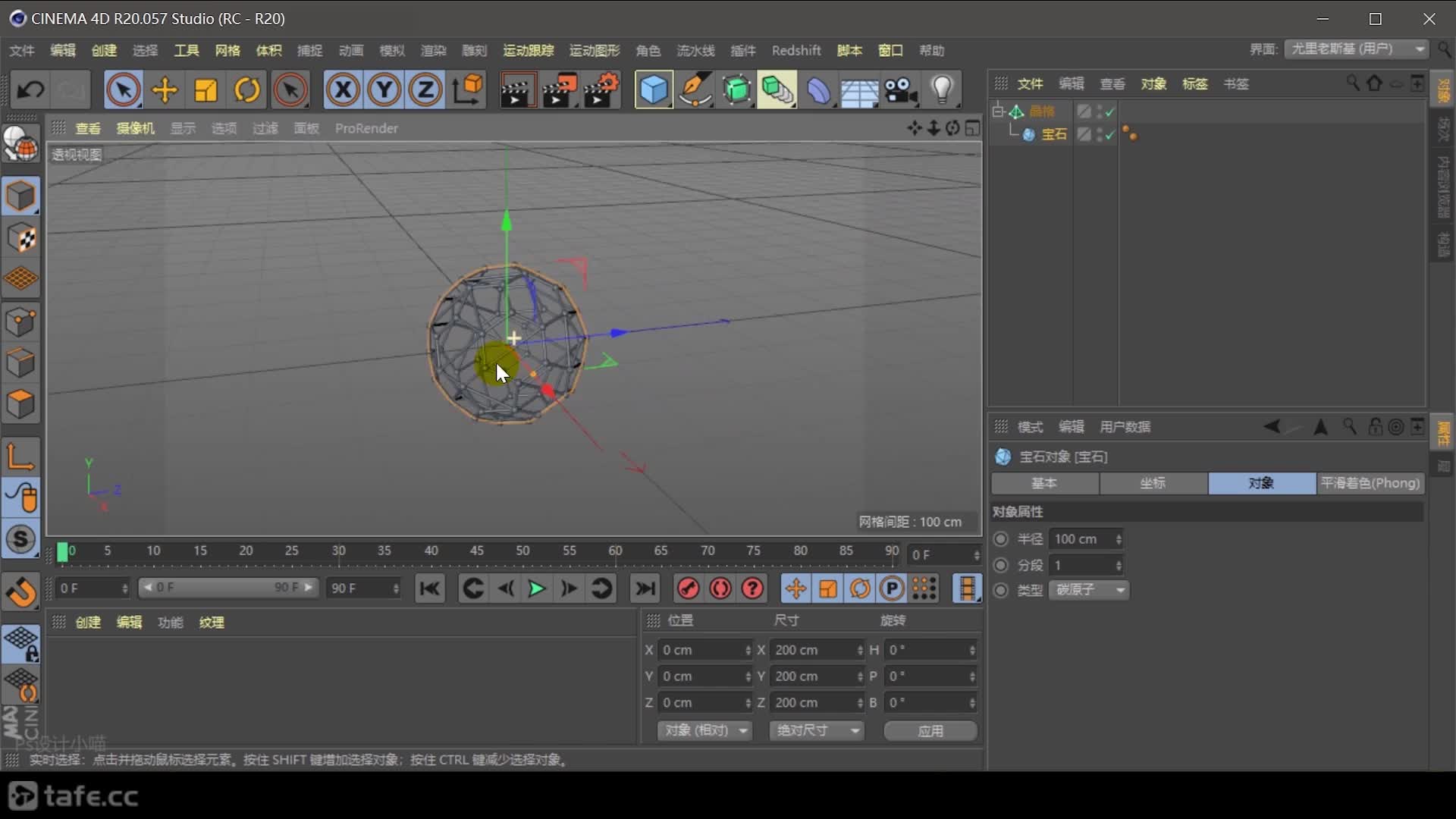Select the 宝石 object in the tree
The width and height of the screenshot is (1456, 819).
pos(1054,134)
